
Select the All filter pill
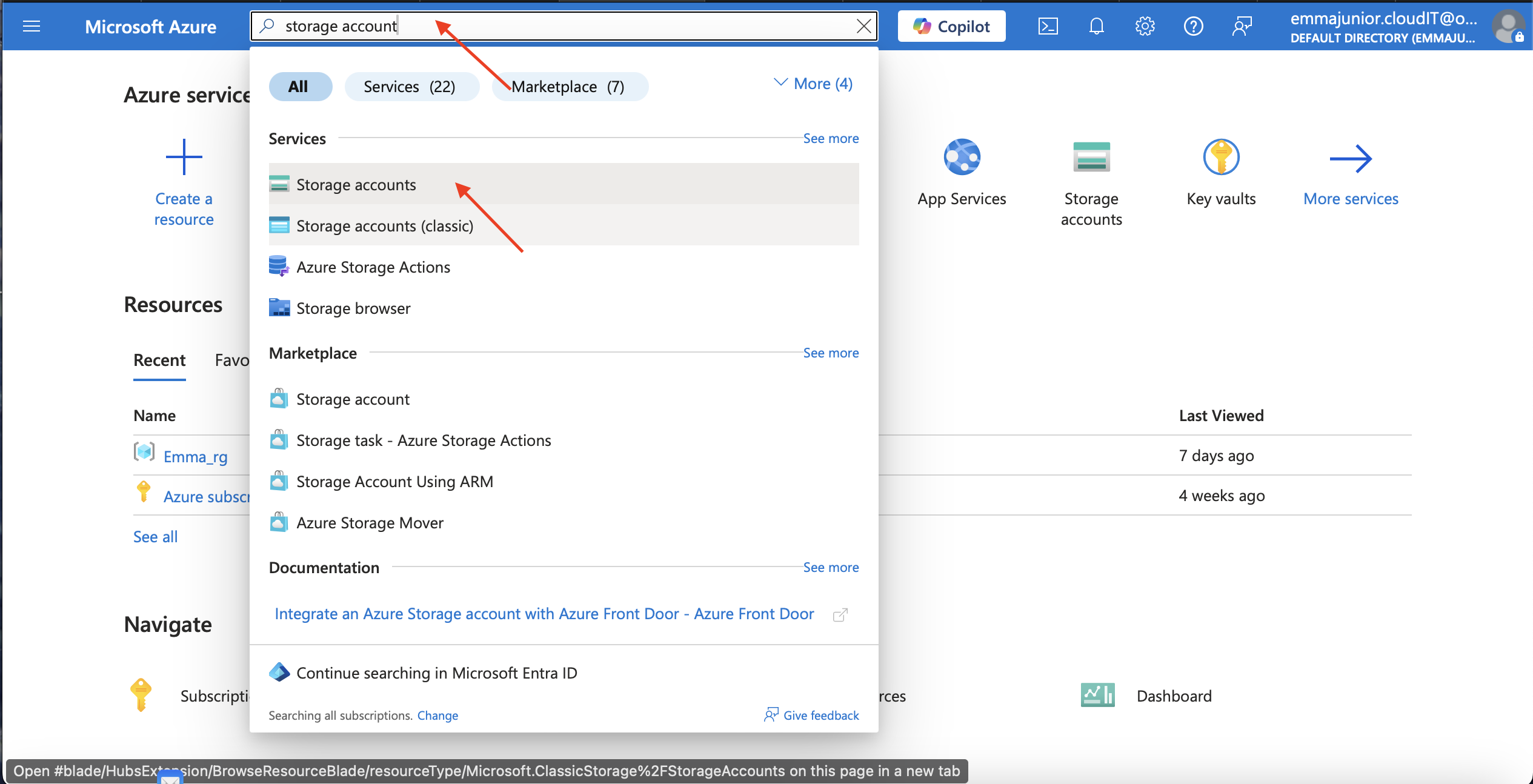pos(301,86)
